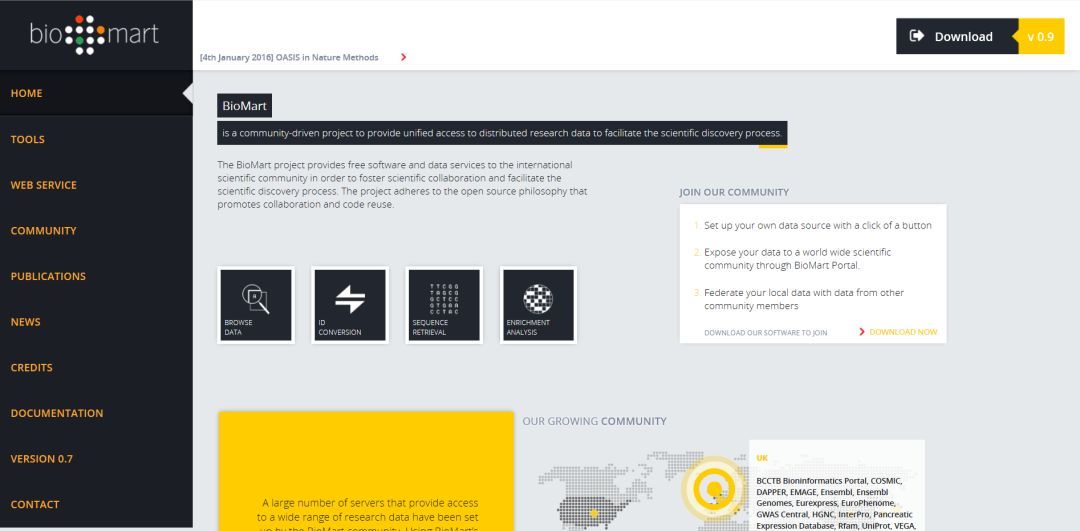This screenshot has width=1080, height=531.
Task: Open the Publications menu item
Action: pyautogui.click(x=96, y=276)
